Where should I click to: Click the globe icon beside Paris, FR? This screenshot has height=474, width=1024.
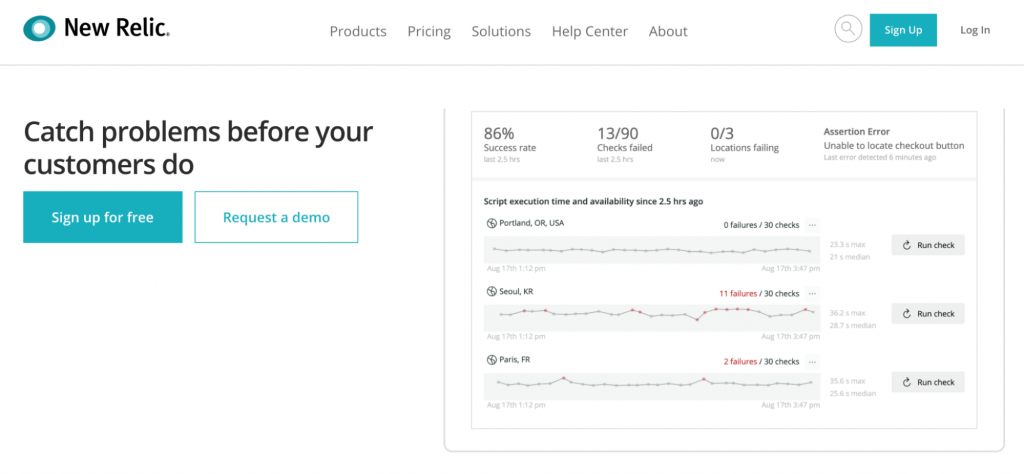pos(491,360)
